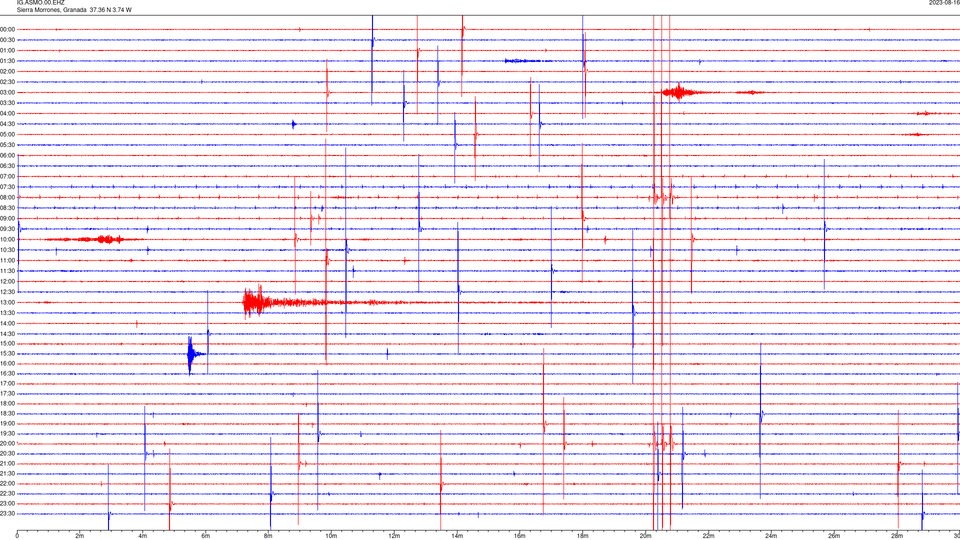Click the 26m tick label on time axis
960x540 pixels.
point(834,536)
